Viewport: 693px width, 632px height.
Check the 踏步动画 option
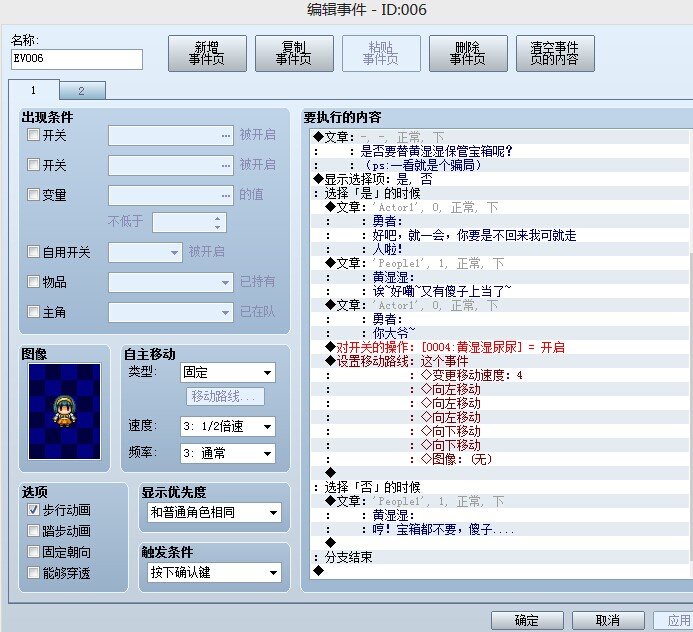pyautogui.click(x=33, y=530)
